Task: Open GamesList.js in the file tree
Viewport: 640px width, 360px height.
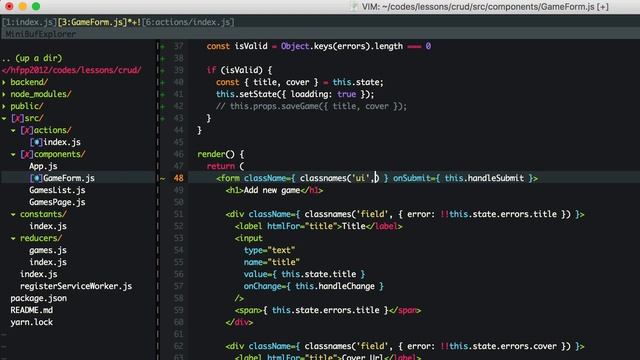Action: (57, 190)
